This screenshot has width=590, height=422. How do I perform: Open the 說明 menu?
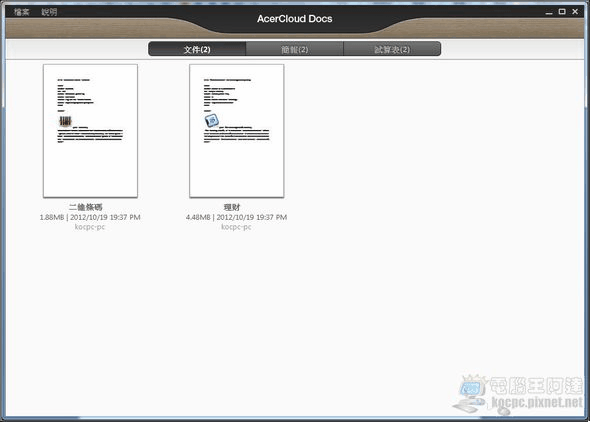(49, 12)
